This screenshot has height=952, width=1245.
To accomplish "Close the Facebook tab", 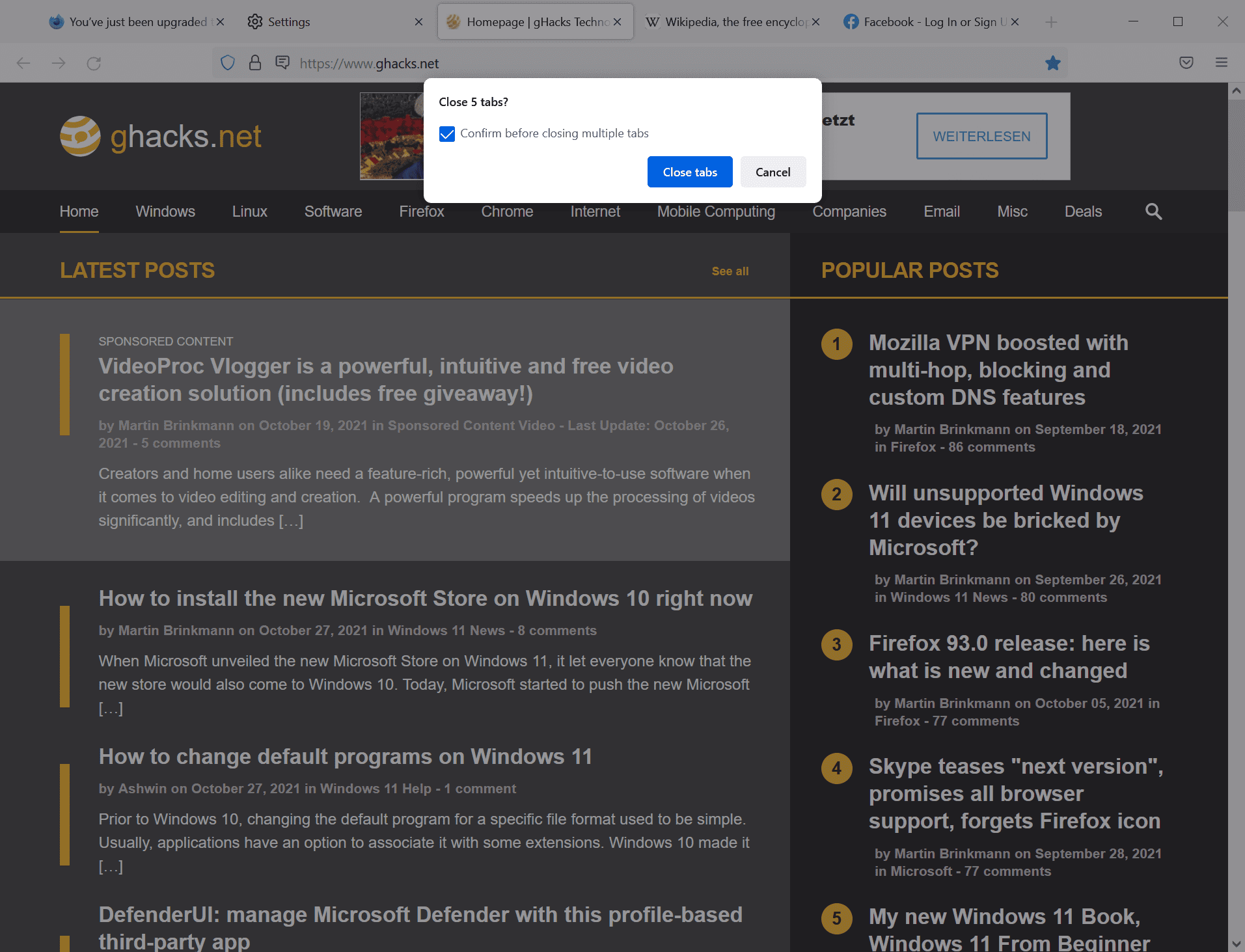I will click(x=1015, y=22).
